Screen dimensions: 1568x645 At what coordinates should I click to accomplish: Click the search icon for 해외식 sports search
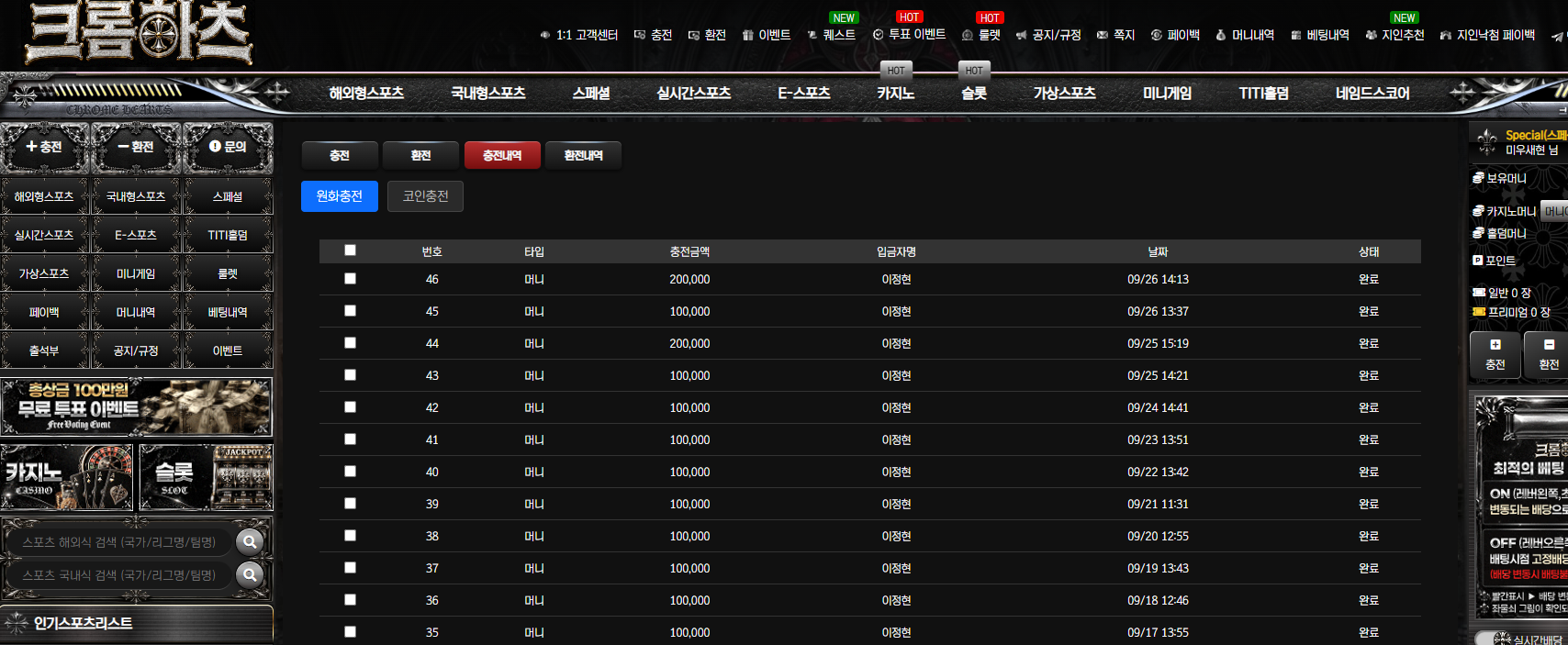250,541
